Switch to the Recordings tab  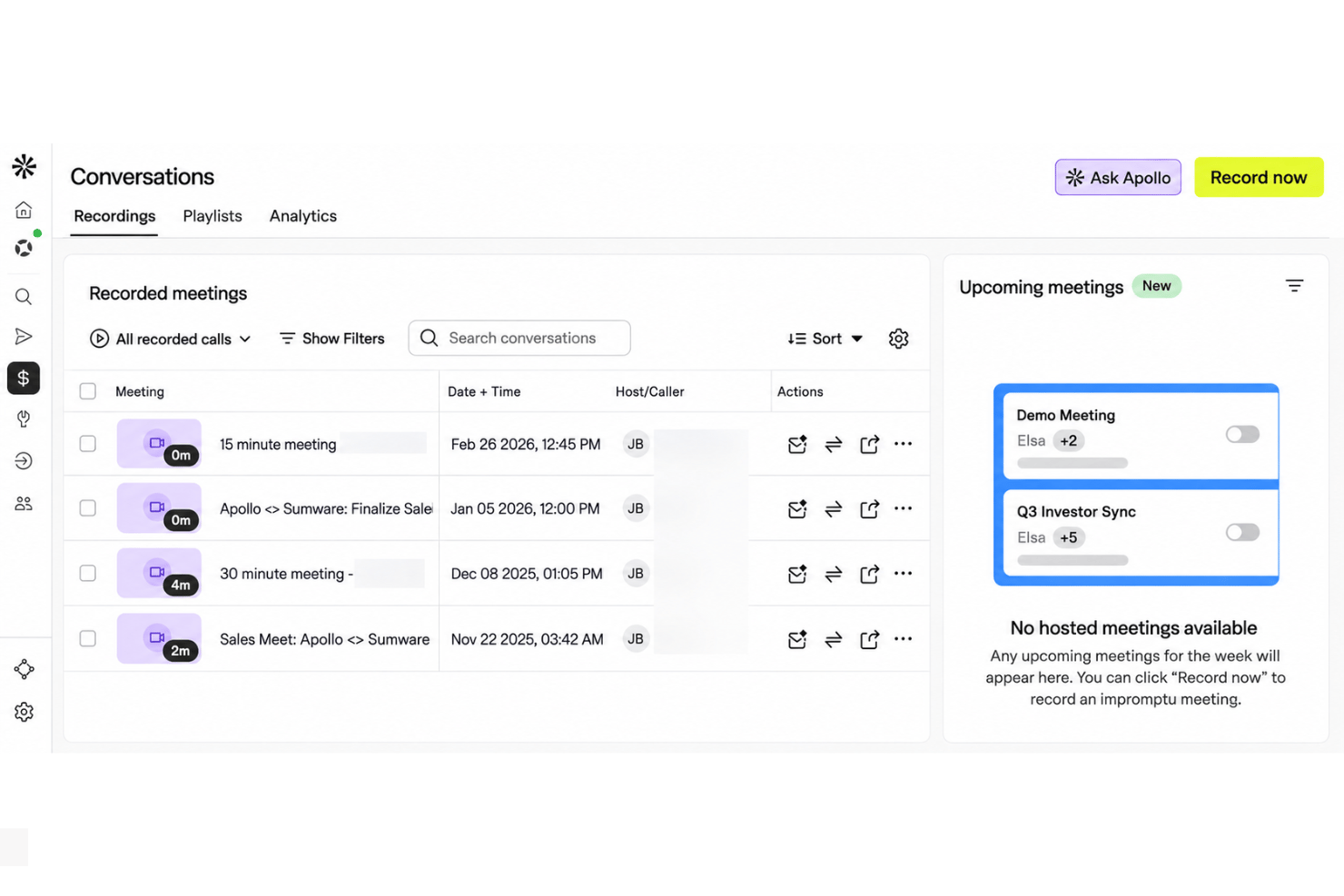tap(114, 216)
